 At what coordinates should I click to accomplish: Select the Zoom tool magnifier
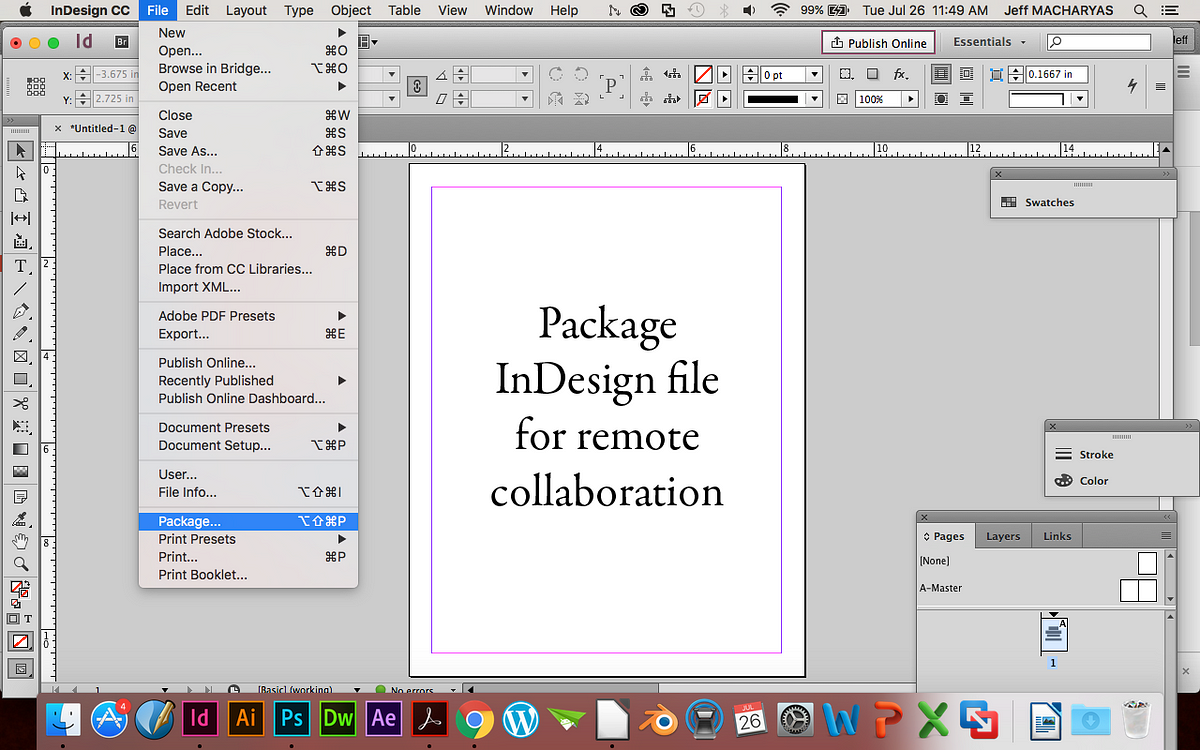pyautogui.click(x=20, y=563)
